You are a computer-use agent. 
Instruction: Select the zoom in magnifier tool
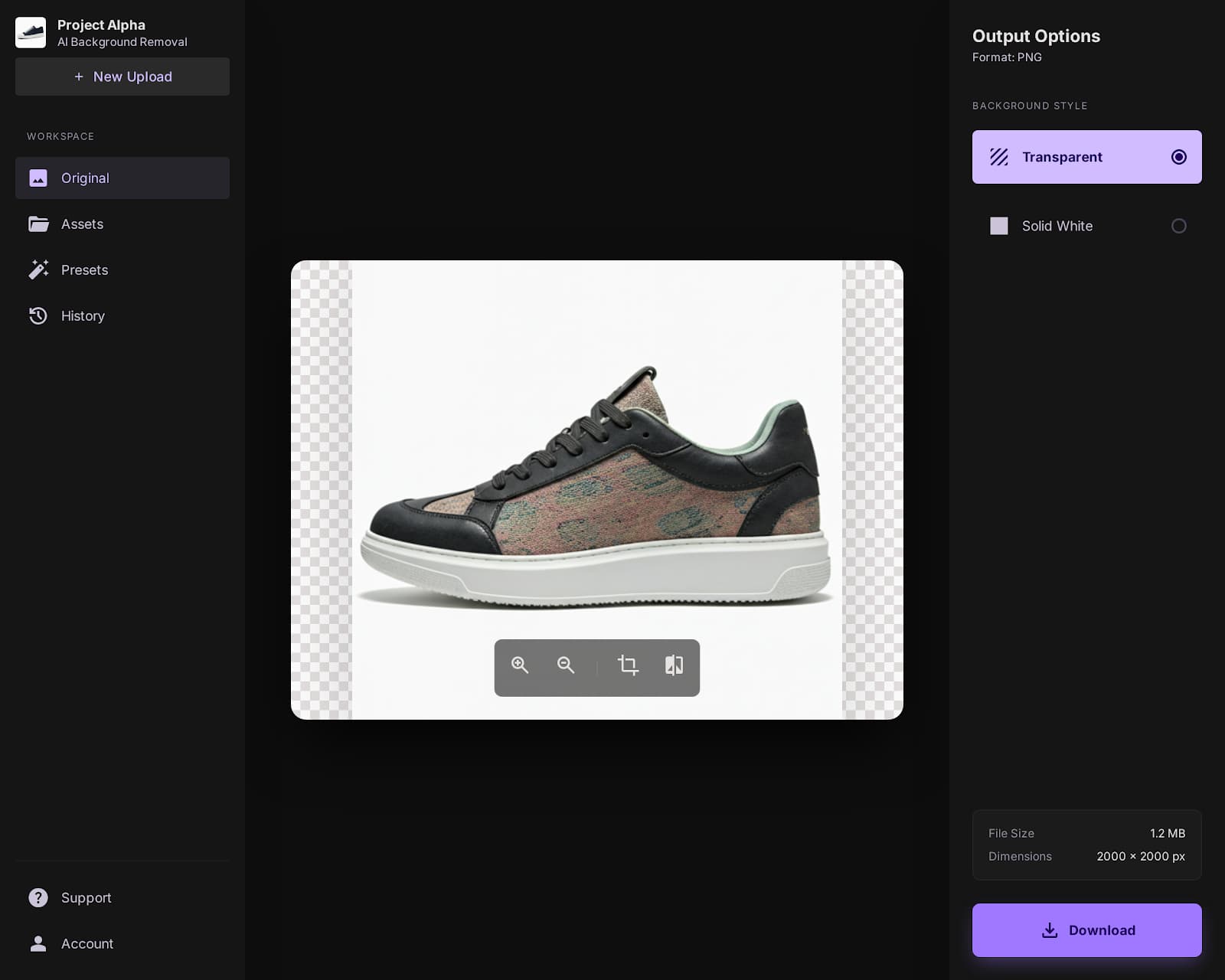[520, 667]
